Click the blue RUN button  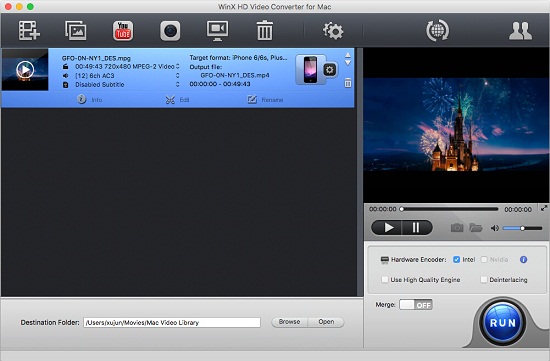coord(503,323)
